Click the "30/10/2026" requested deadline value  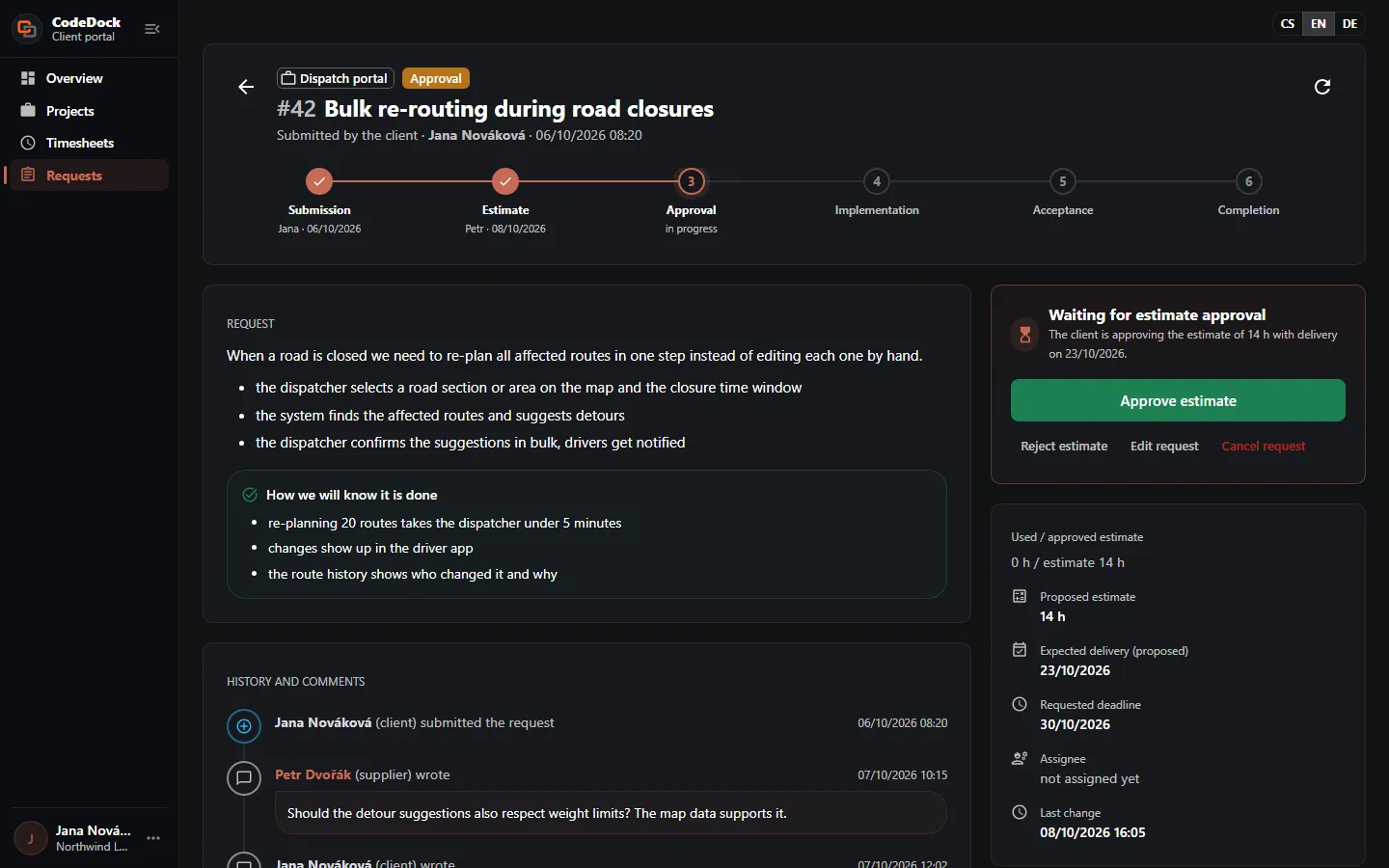pyautogui.click(x=1075, y=724)
